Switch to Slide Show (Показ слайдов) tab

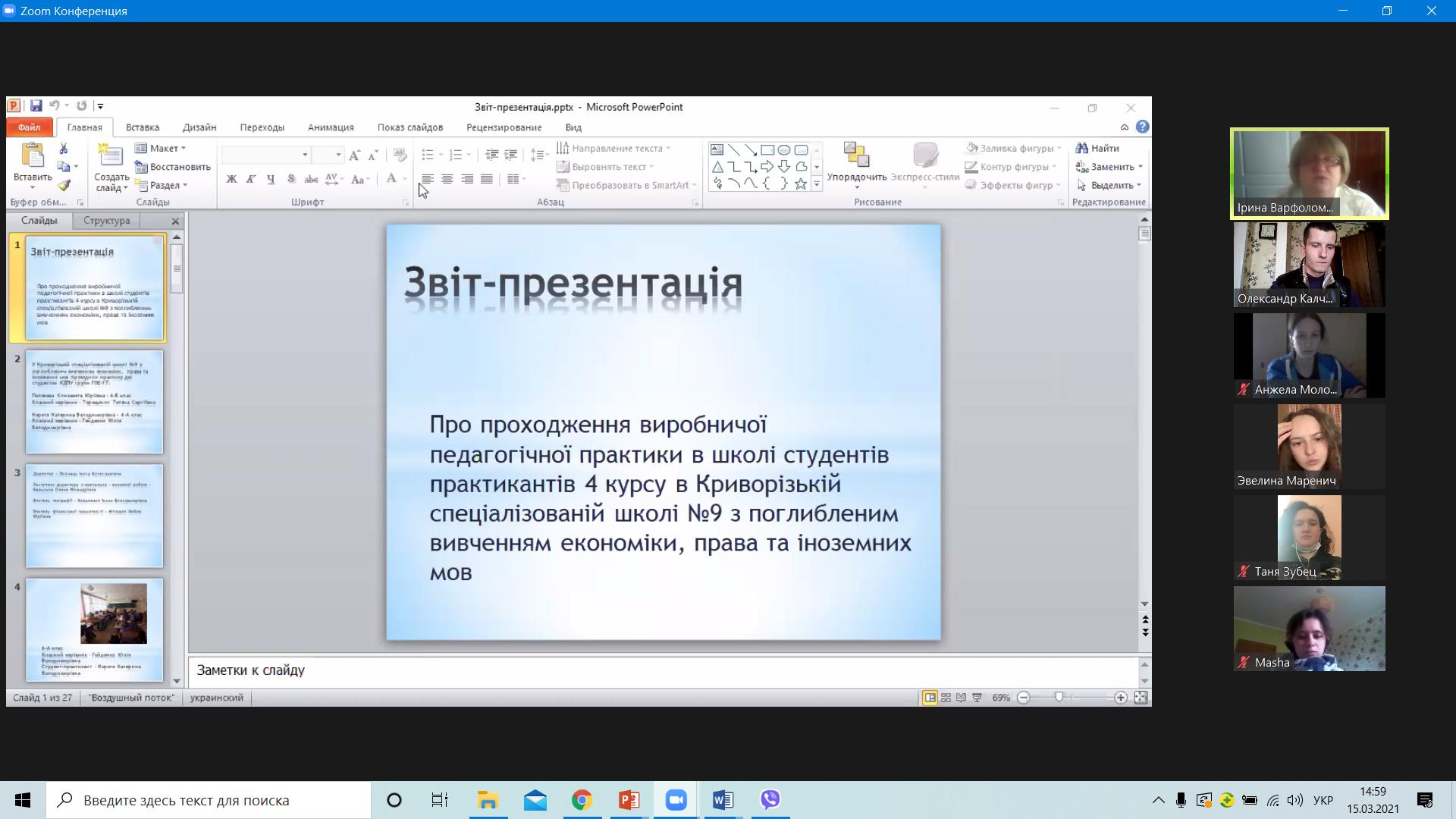click(x=410, y=127)
